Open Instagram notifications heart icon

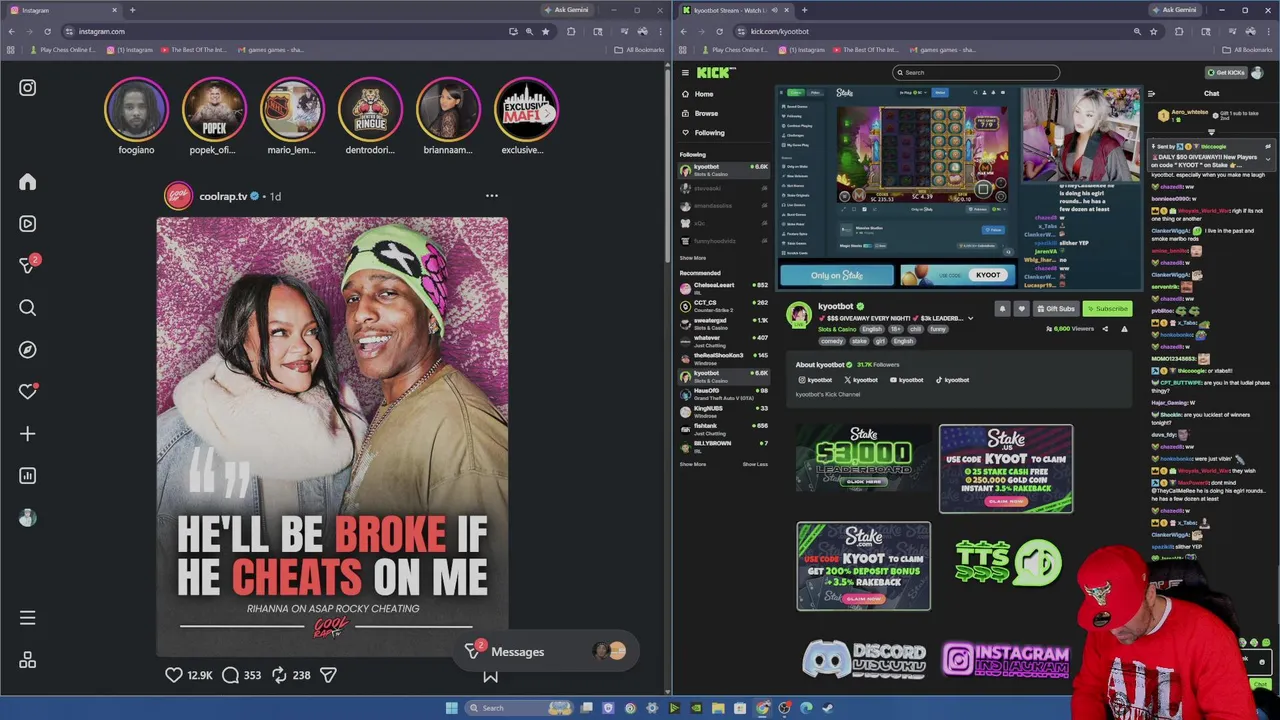(27, 392)
